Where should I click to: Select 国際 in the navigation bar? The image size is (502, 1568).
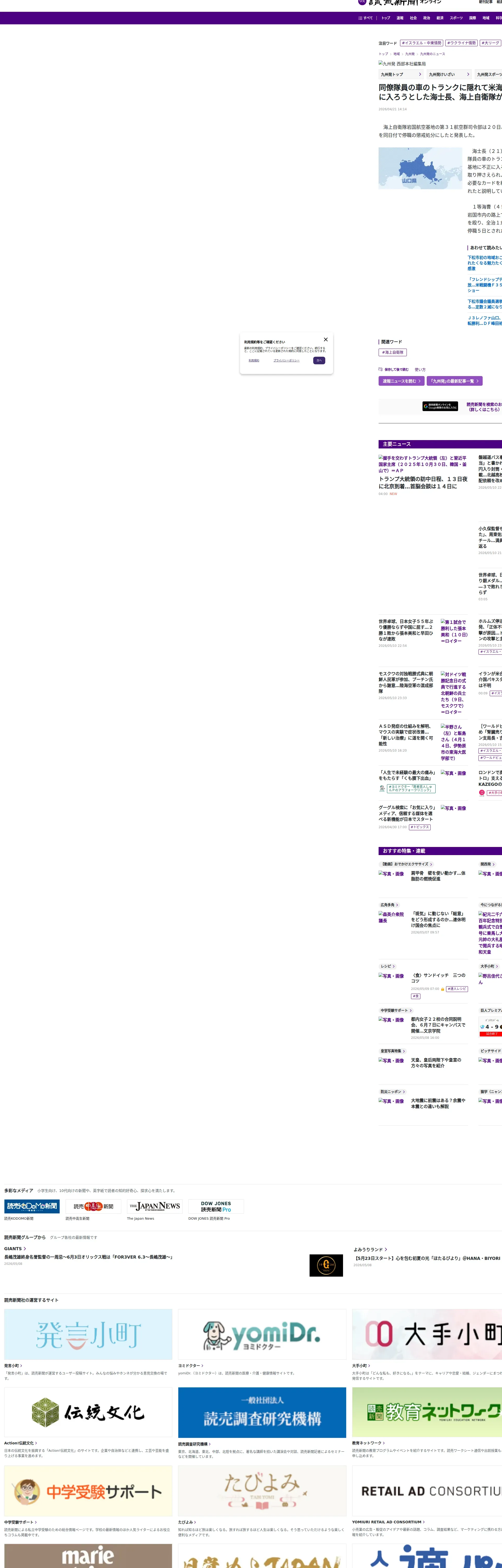point(473,18)
